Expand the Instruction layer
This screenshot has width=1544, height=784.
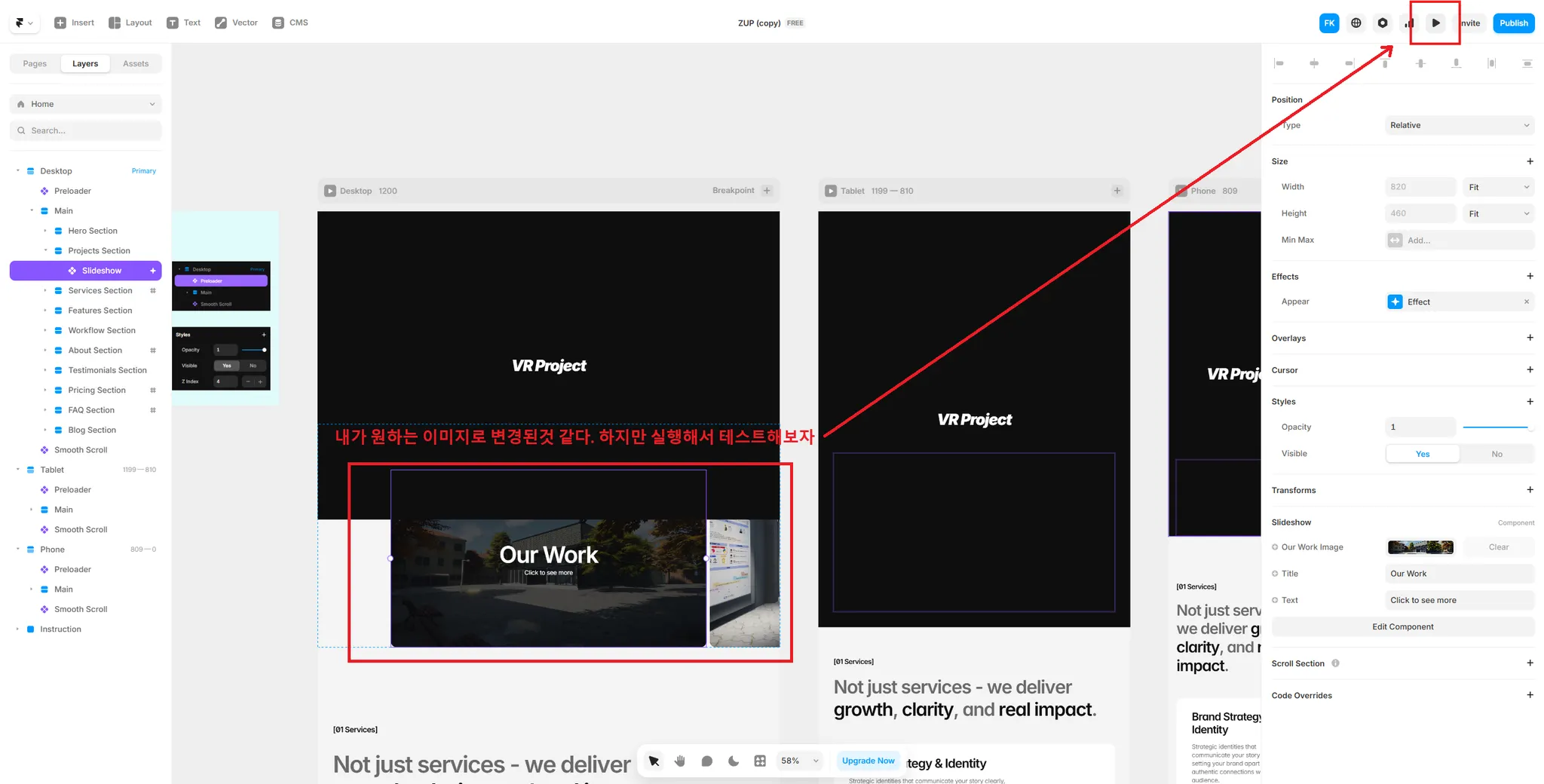click(17, 629)
